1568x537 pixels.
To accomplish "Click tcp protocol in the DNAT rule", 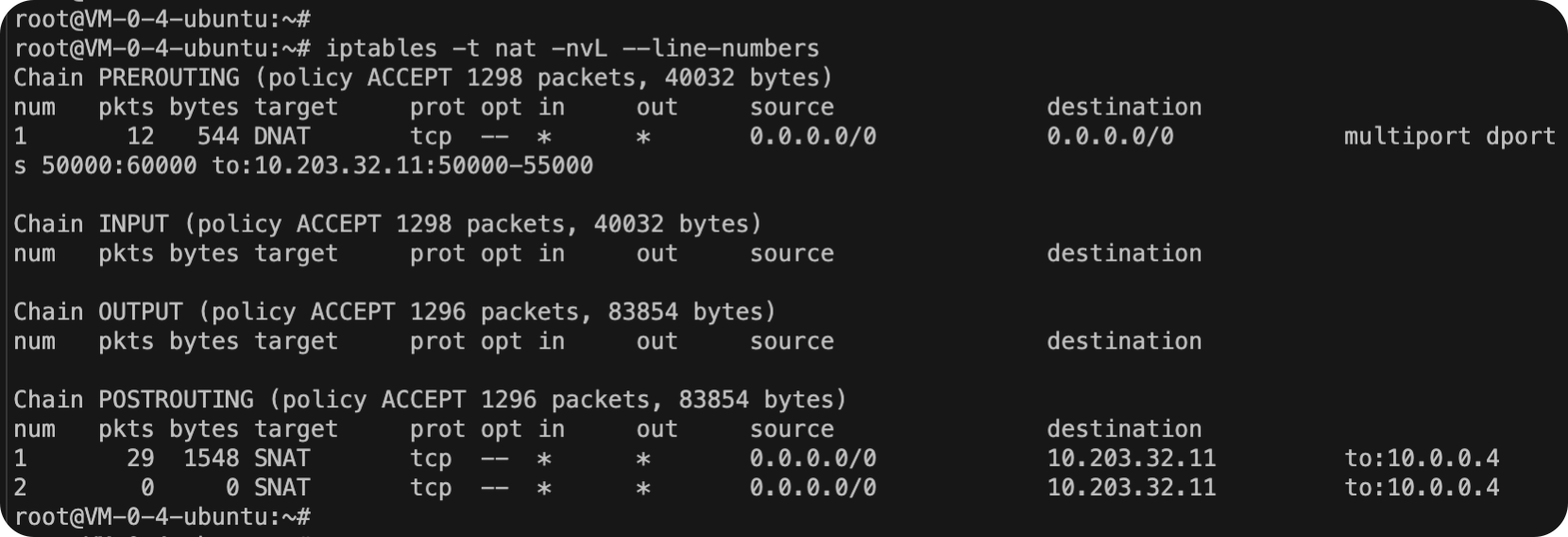I will (430, 136).
